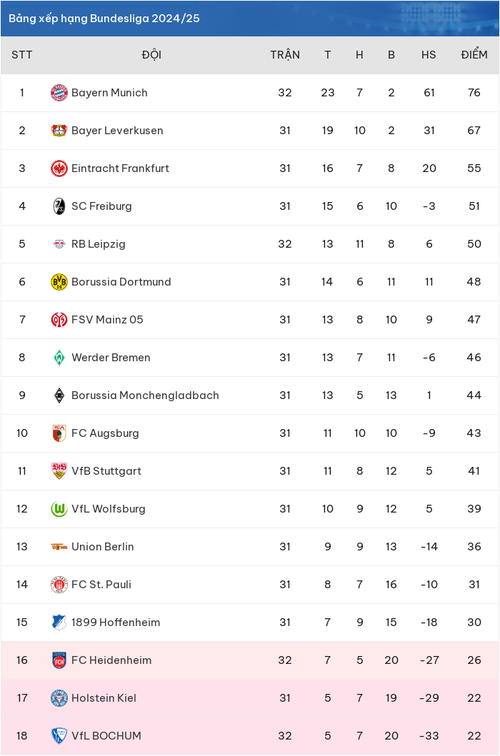Click the VfL BOCHUM team name
The height and width of the screenshot is (756, 500).
coord(107,736)
